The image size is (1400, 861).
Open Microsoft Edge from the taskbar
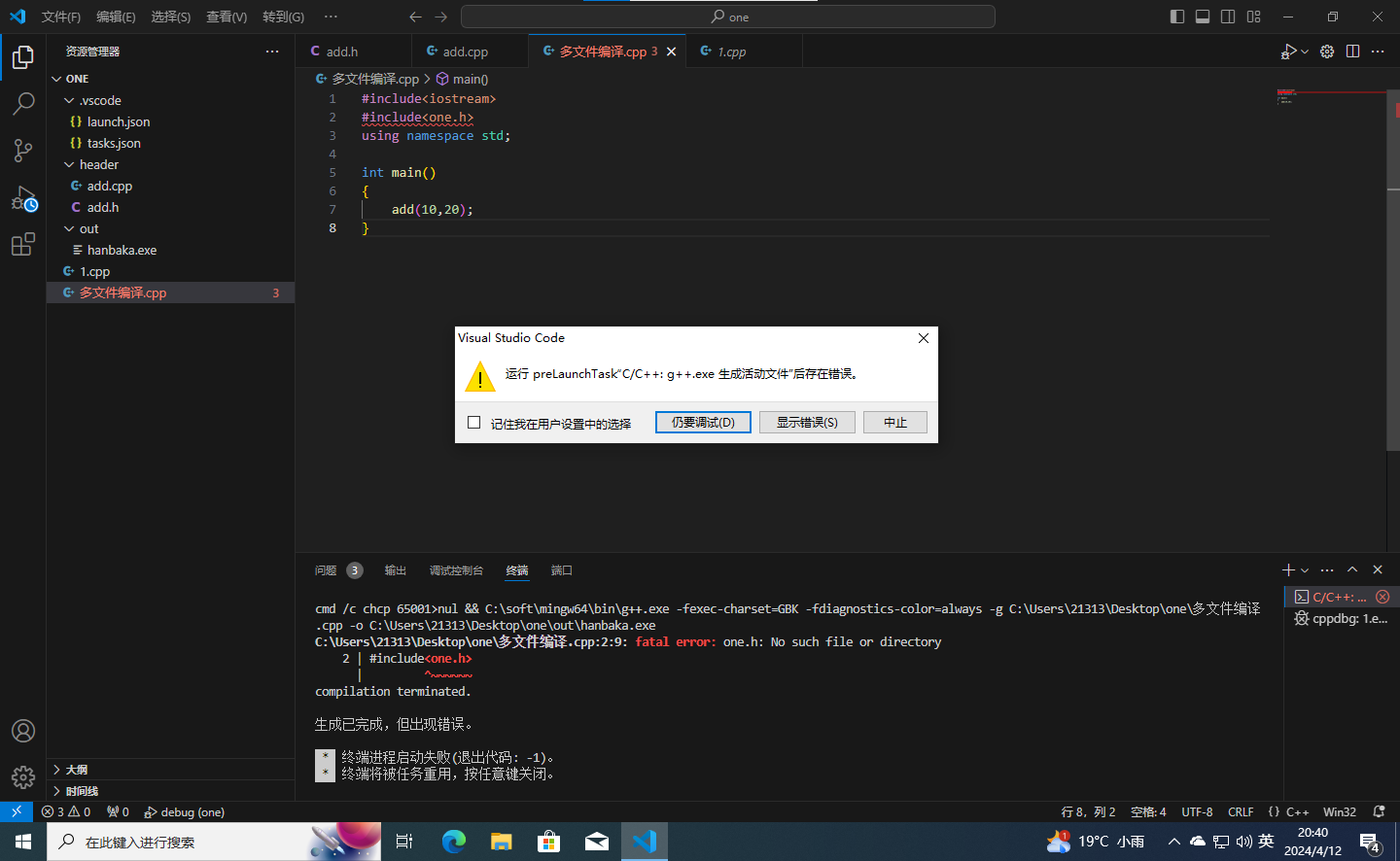pyautogui.click(x=454, y=842)
